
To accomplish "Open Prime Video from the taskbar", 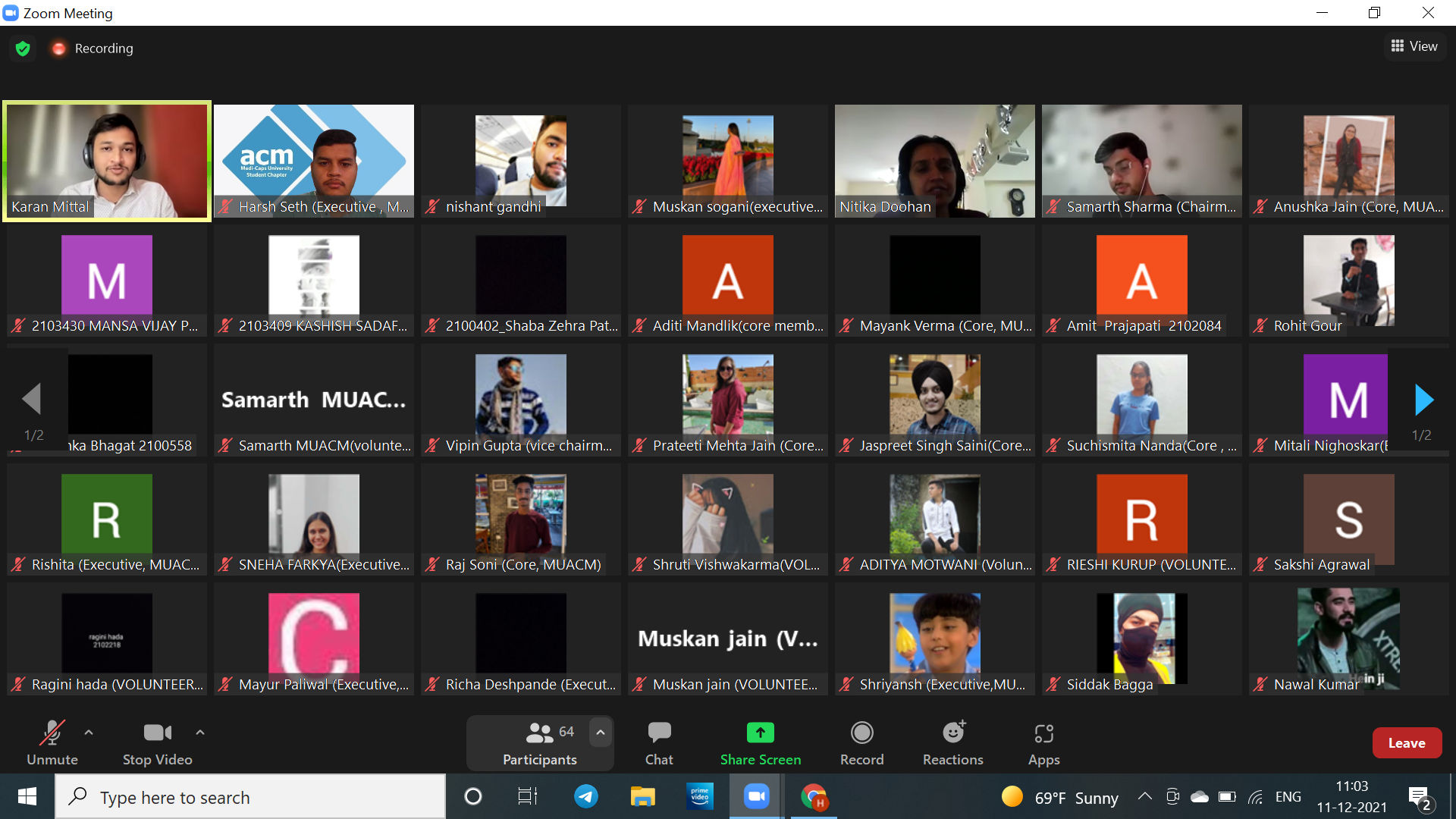I will (x=699, y=796).
